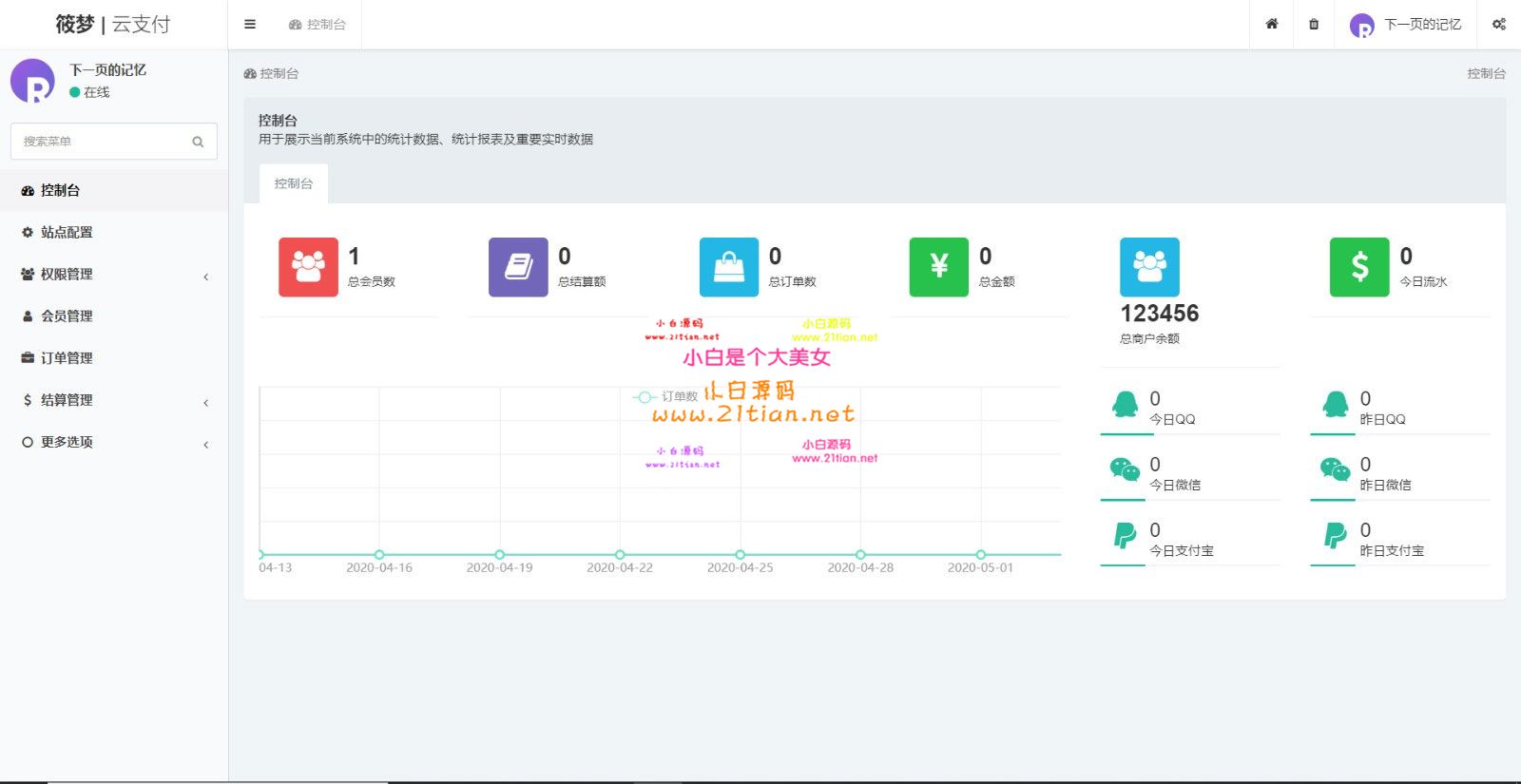
Task: Click the dashboard description text under 控制台 heading
Action: pyautogui.click(x=426, y=140)
